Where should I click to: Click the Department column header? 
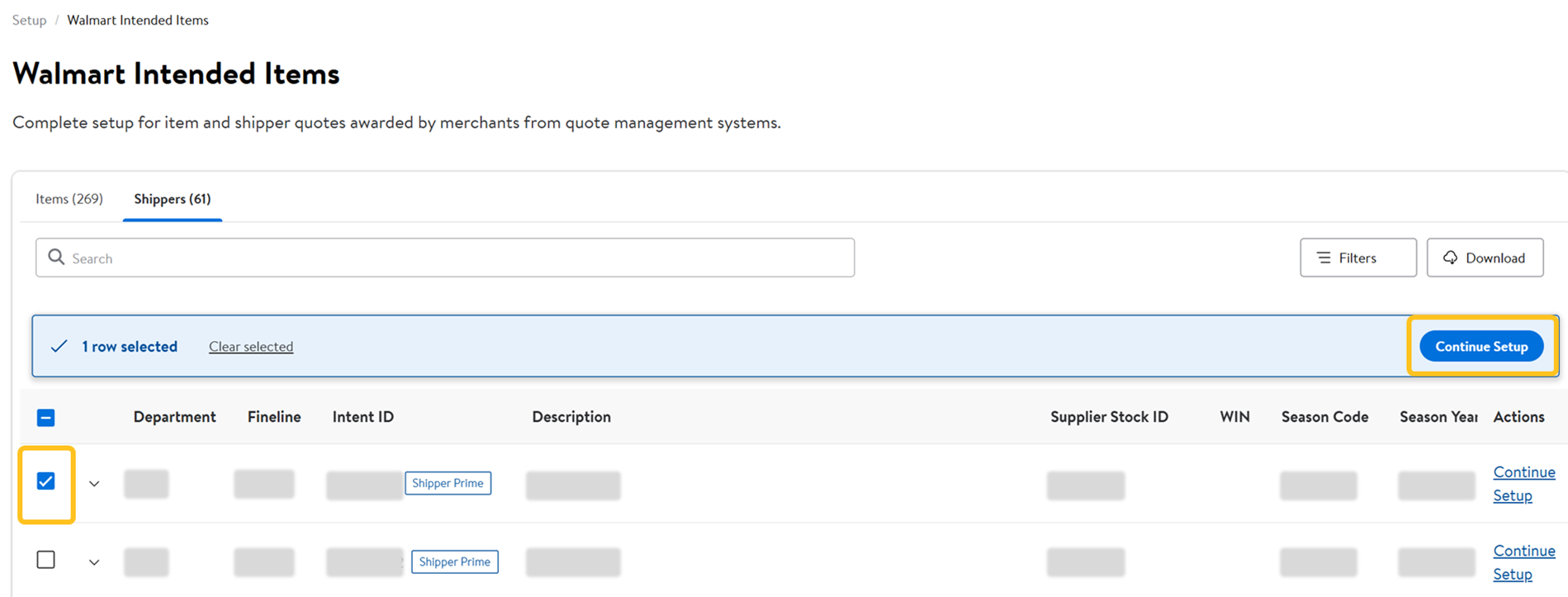174,417
